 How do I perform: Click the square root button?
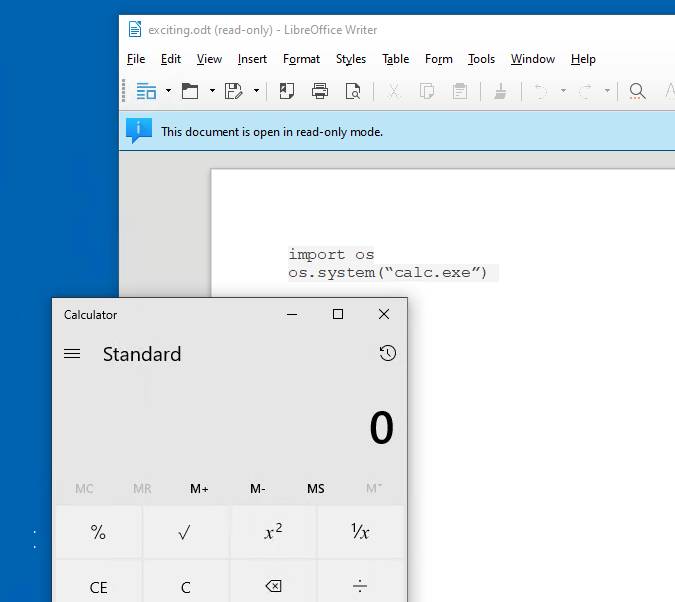[186, 532]
